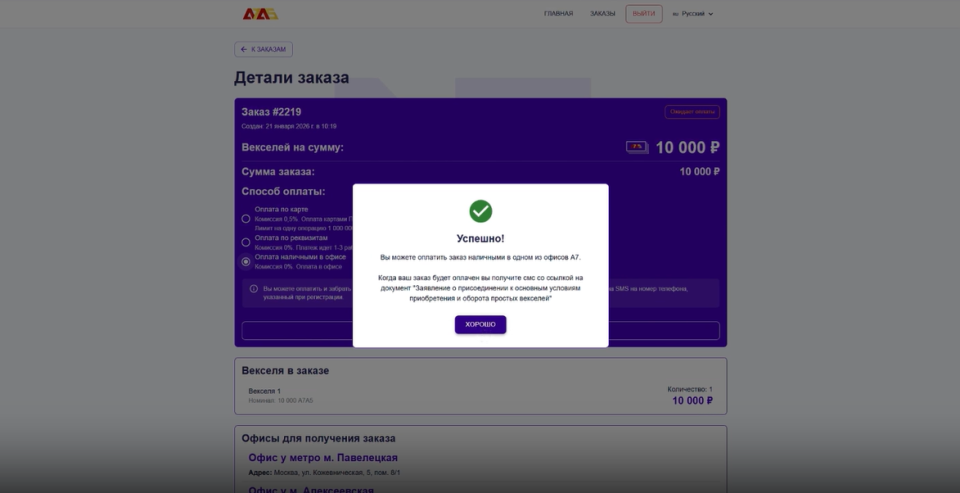Click the A7A5 logo in header

pyautogui.click(x=260, y=13)
